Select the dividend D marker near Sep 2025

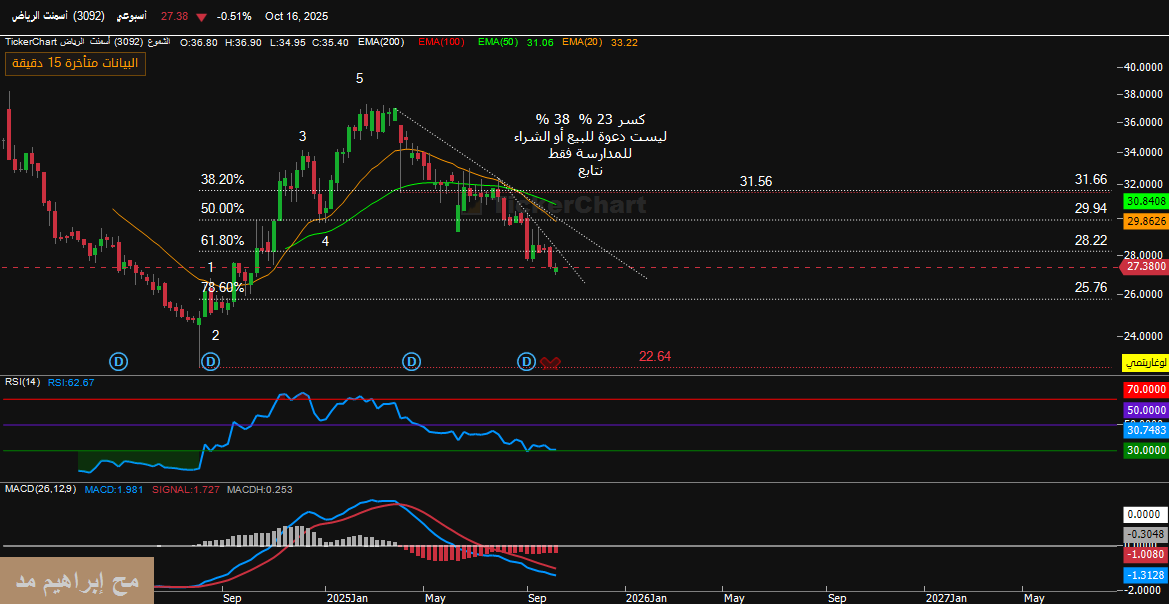(526, 360)
